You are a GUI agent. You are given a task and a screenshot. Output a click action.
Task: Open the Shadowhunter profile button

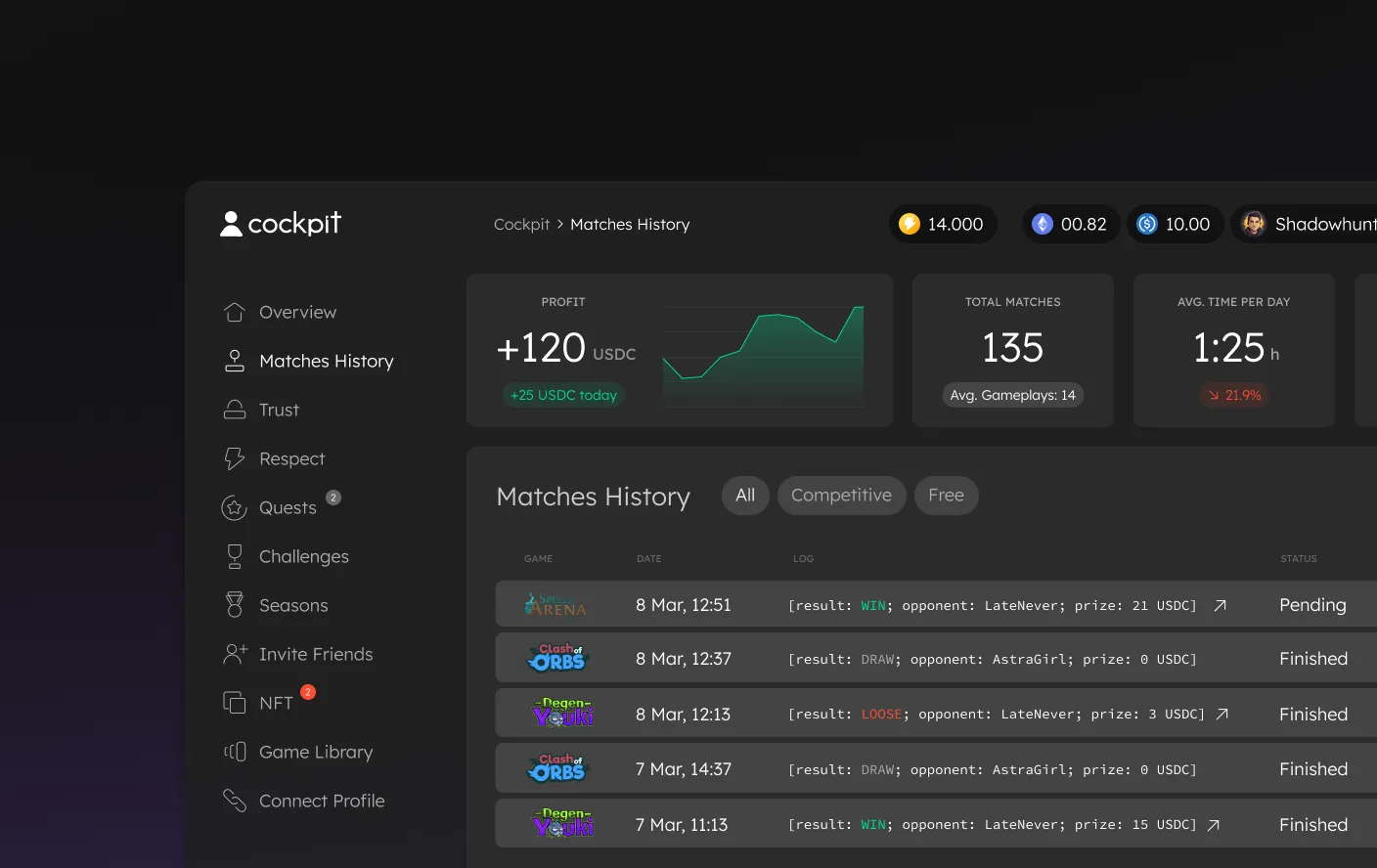pyautogui.click(x=1304, y=224)
